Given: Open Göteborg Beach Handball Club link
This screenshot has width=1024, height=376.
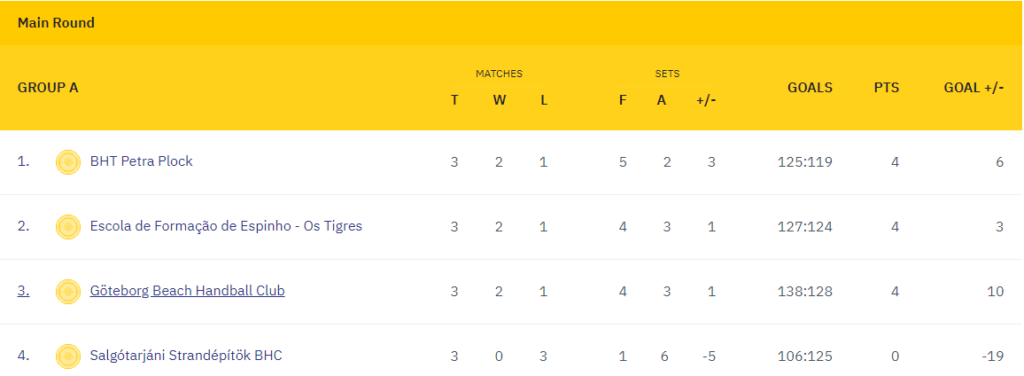Looking at the screenshot, I should tap(187, 290).
